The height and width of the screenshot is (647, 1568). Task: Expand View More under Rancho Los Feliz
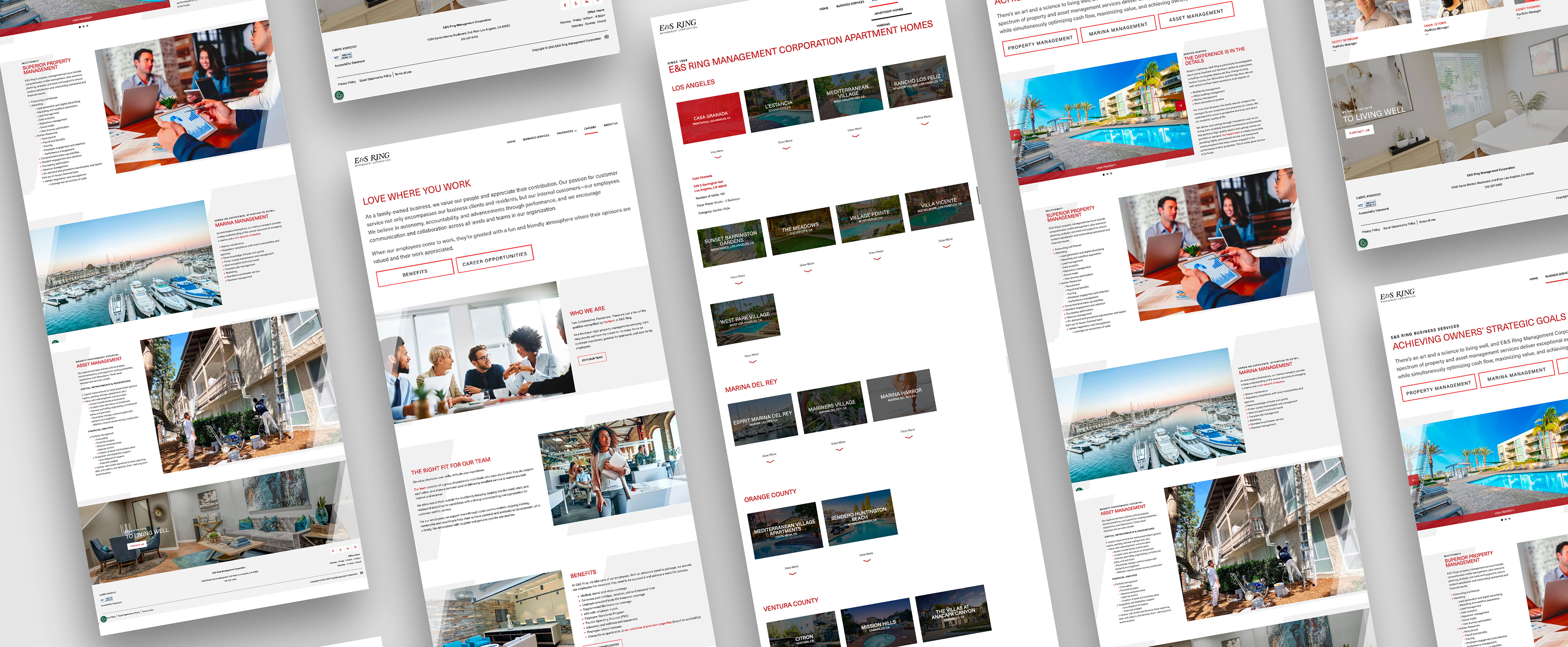click(x=924, y=120)
